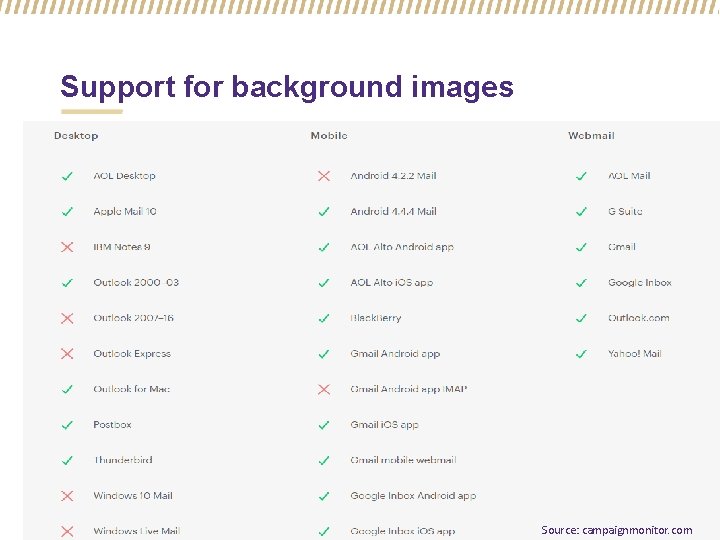Click the green check beside Apple Mail 10
The image size is (720, 540).
pyautogui.click(x=67, y=212)
